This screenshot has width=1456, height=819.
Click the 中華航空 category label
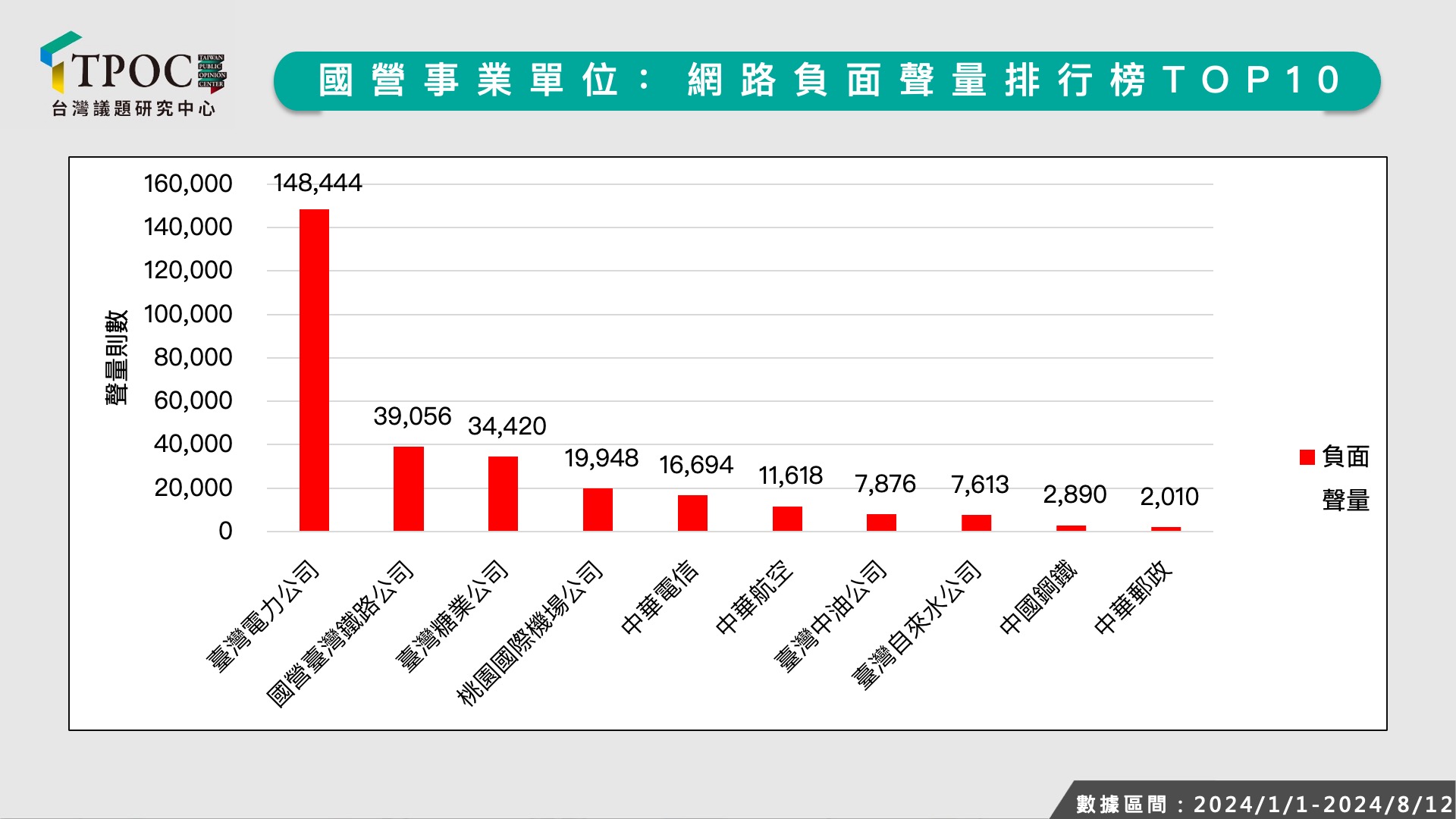coord(754,597)
